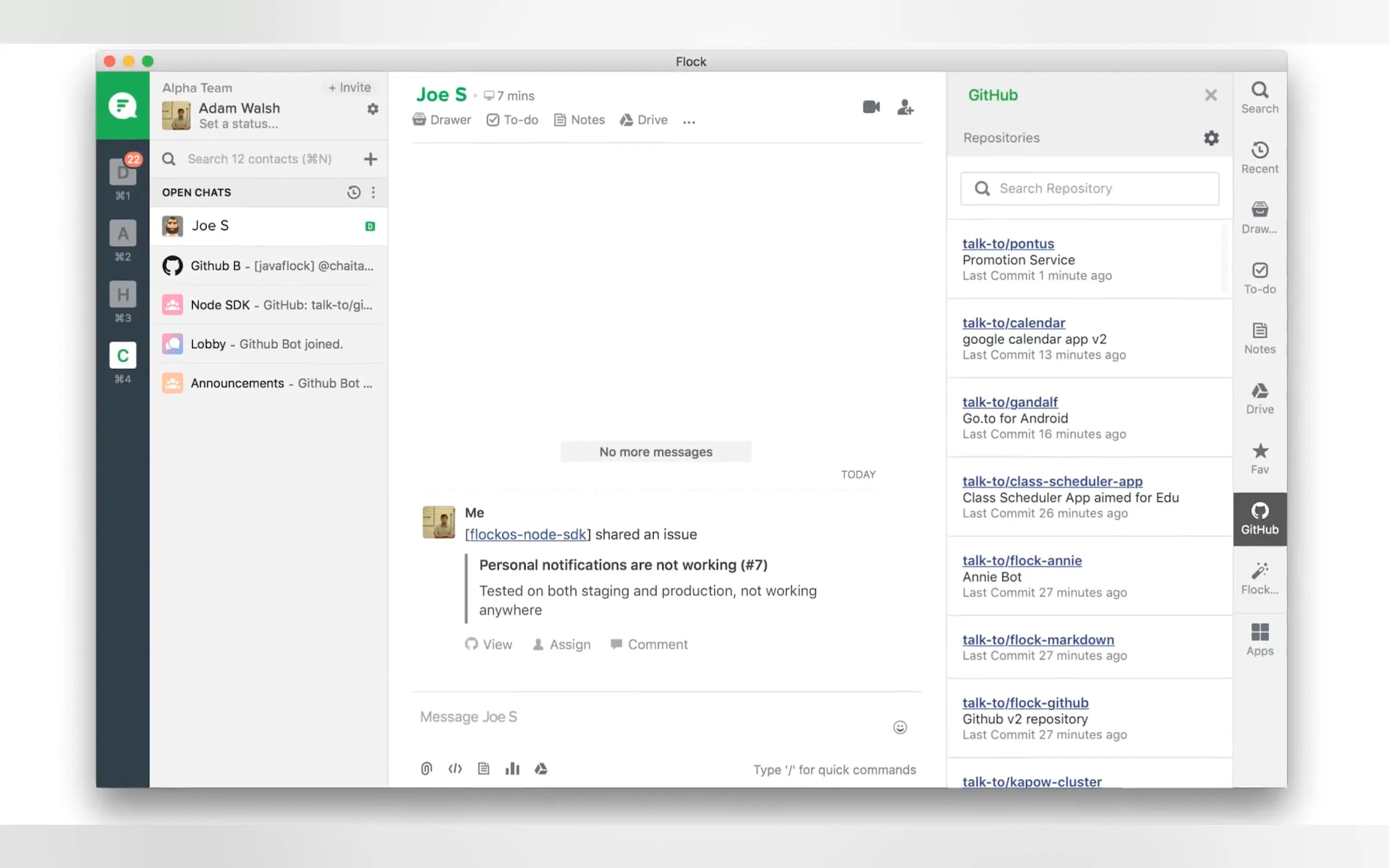Click the code snippet icon below message box
Viewport: 1389px width, 868px height.
coord(455,768)
